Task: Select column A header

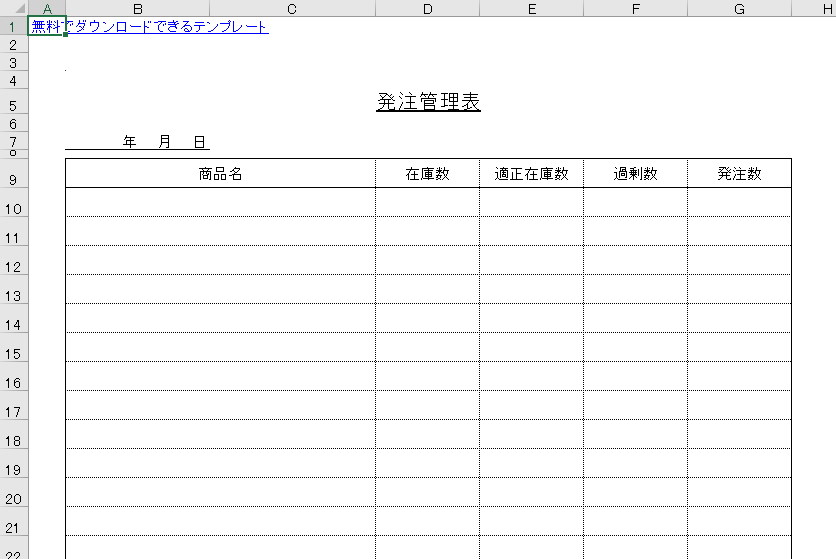Action: pos(47,9)
